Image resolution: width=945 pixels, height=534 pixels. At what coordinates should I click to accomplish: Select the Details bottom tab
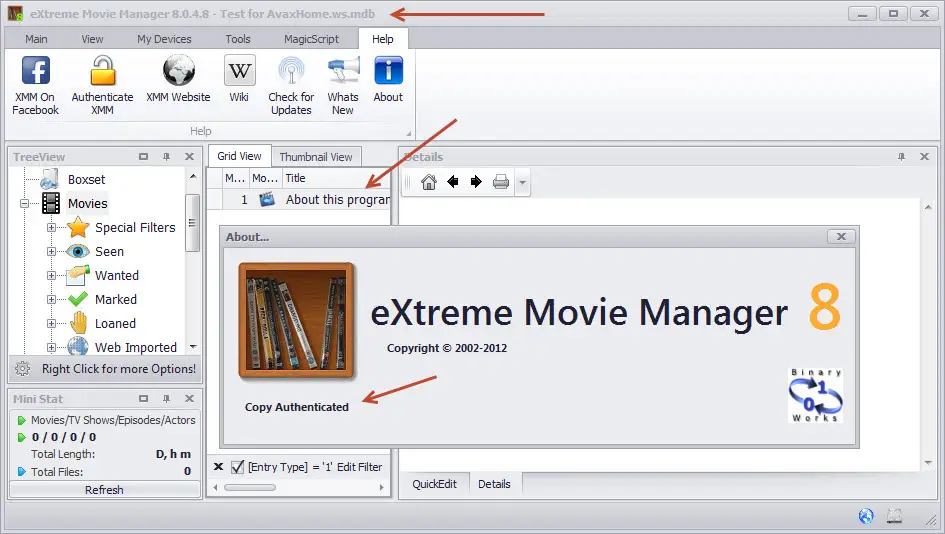pyautogui.click(x=494, y=484)
